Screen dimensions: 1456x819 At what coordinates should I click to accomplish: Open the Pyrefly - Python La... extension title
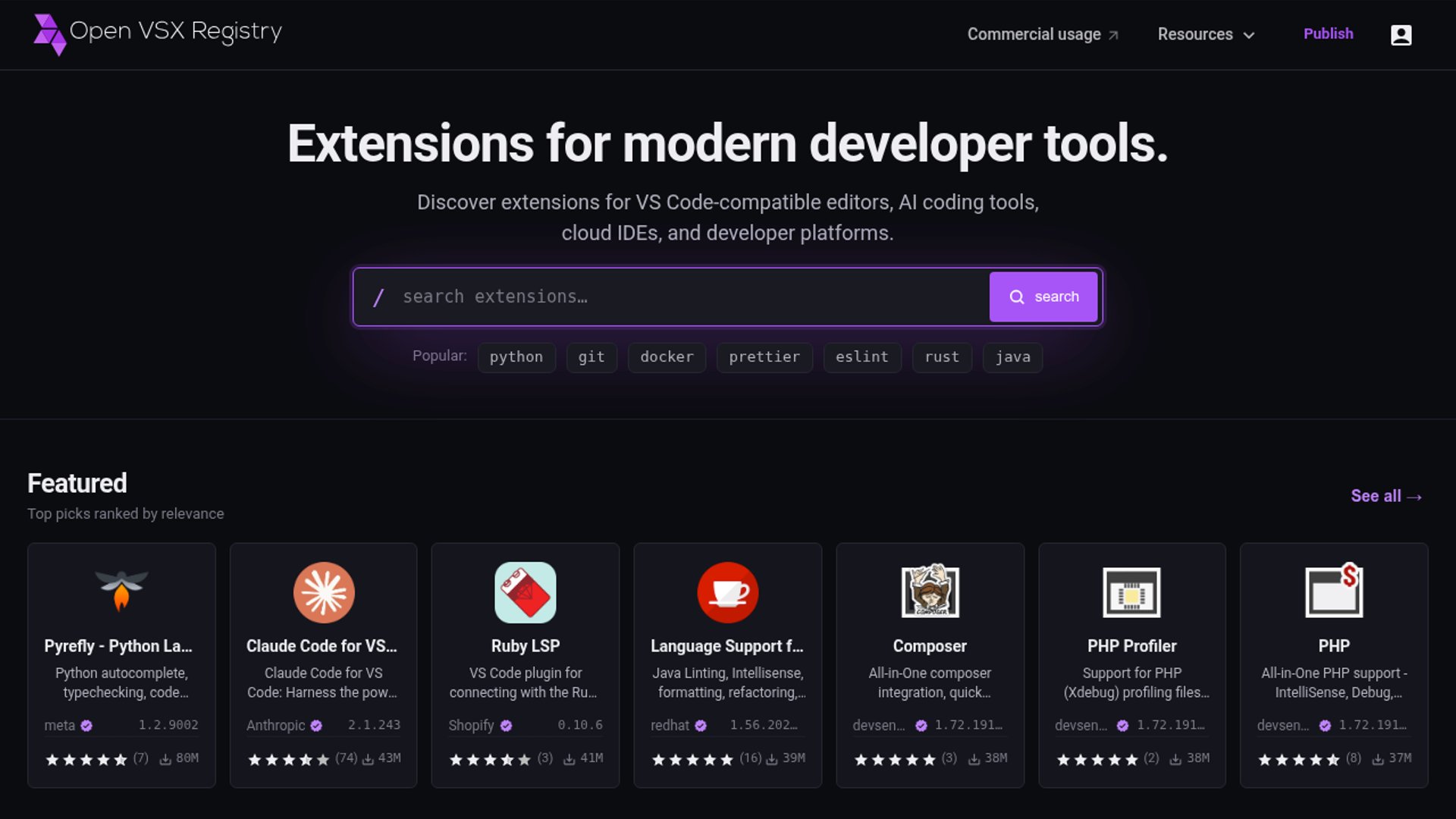click(x=118, y=646)
